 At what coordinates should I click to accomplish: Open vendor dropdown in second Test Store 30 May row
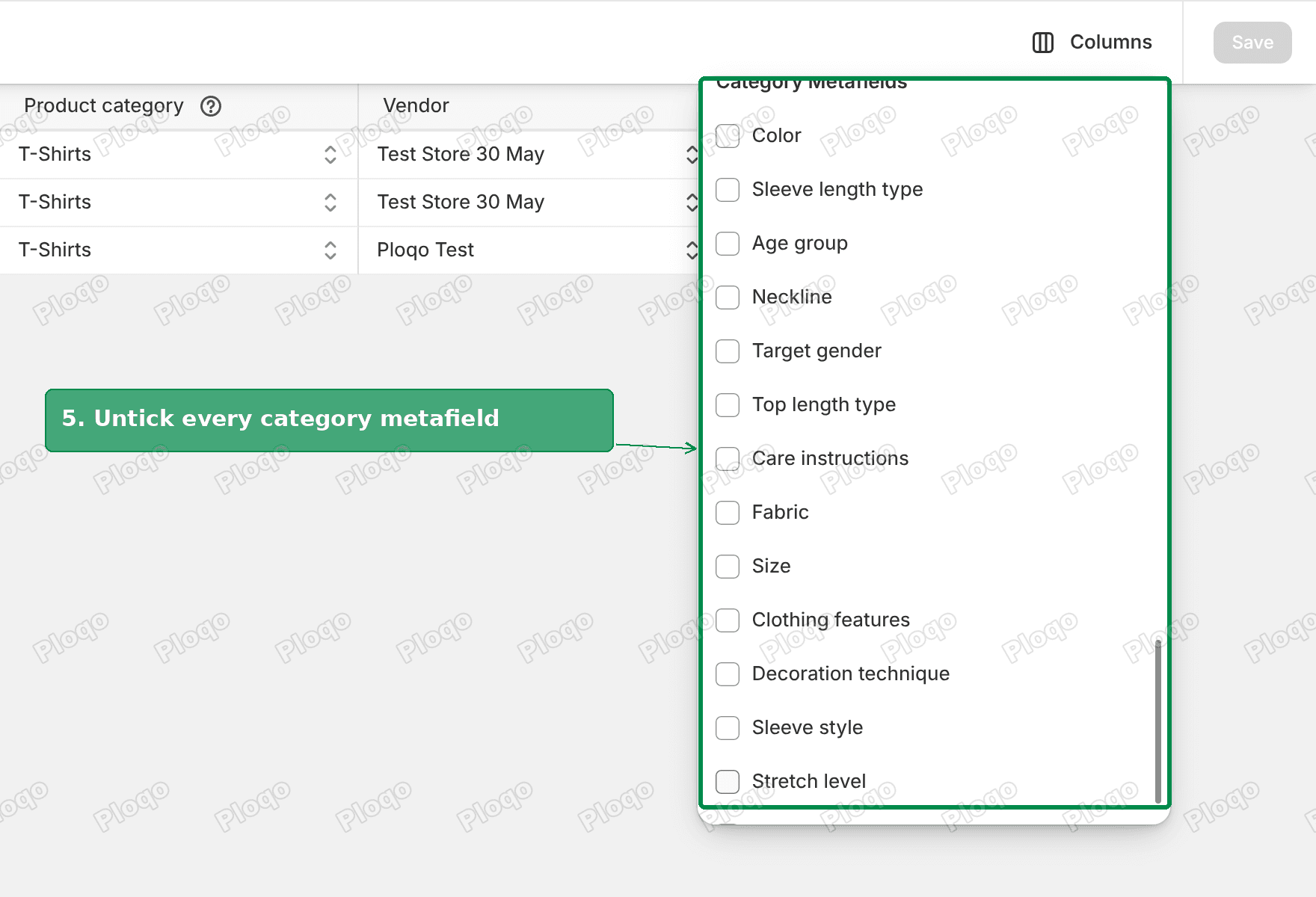tap(692, 203)
